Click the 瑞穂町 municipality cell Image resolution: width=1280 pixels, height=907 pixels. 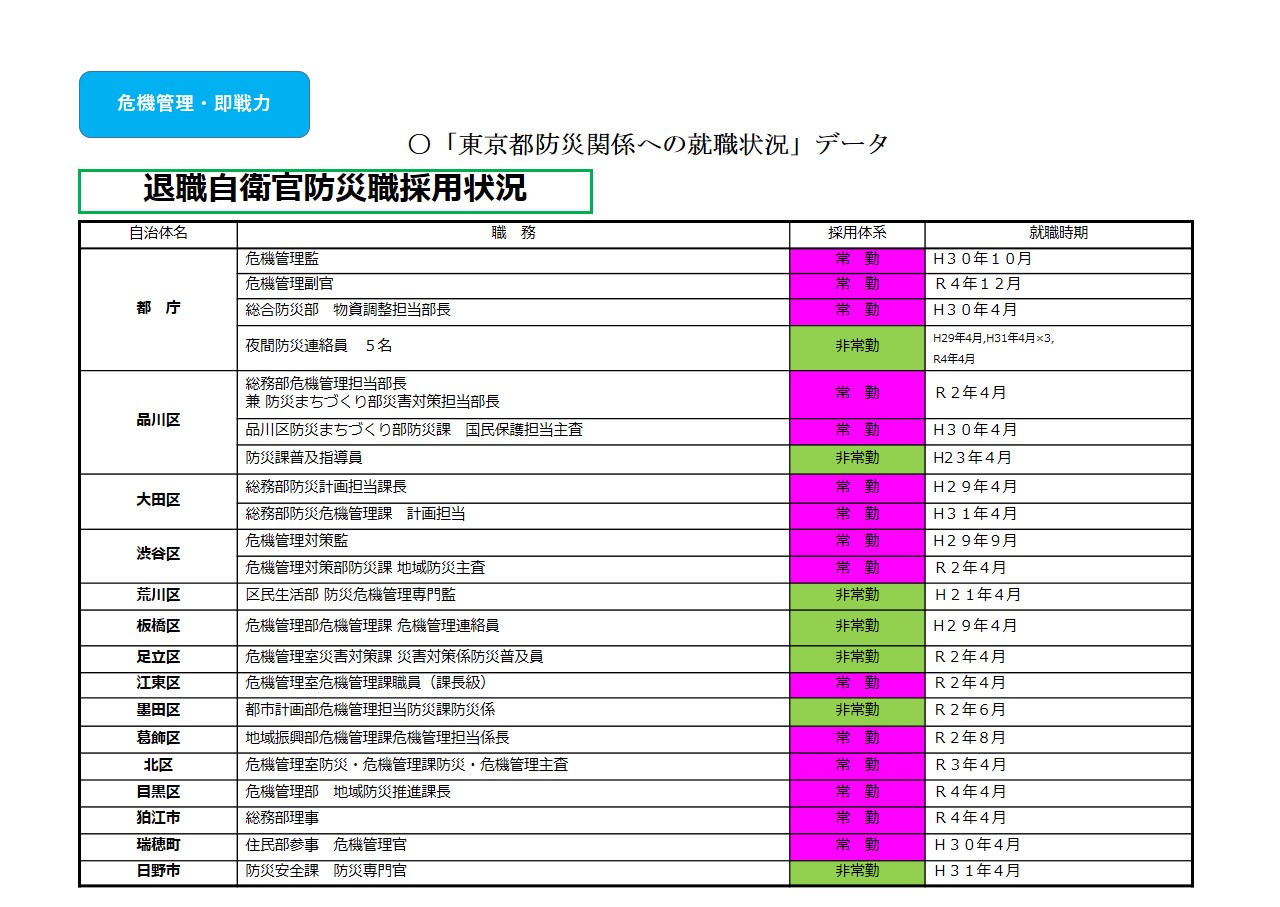point(159,847)
